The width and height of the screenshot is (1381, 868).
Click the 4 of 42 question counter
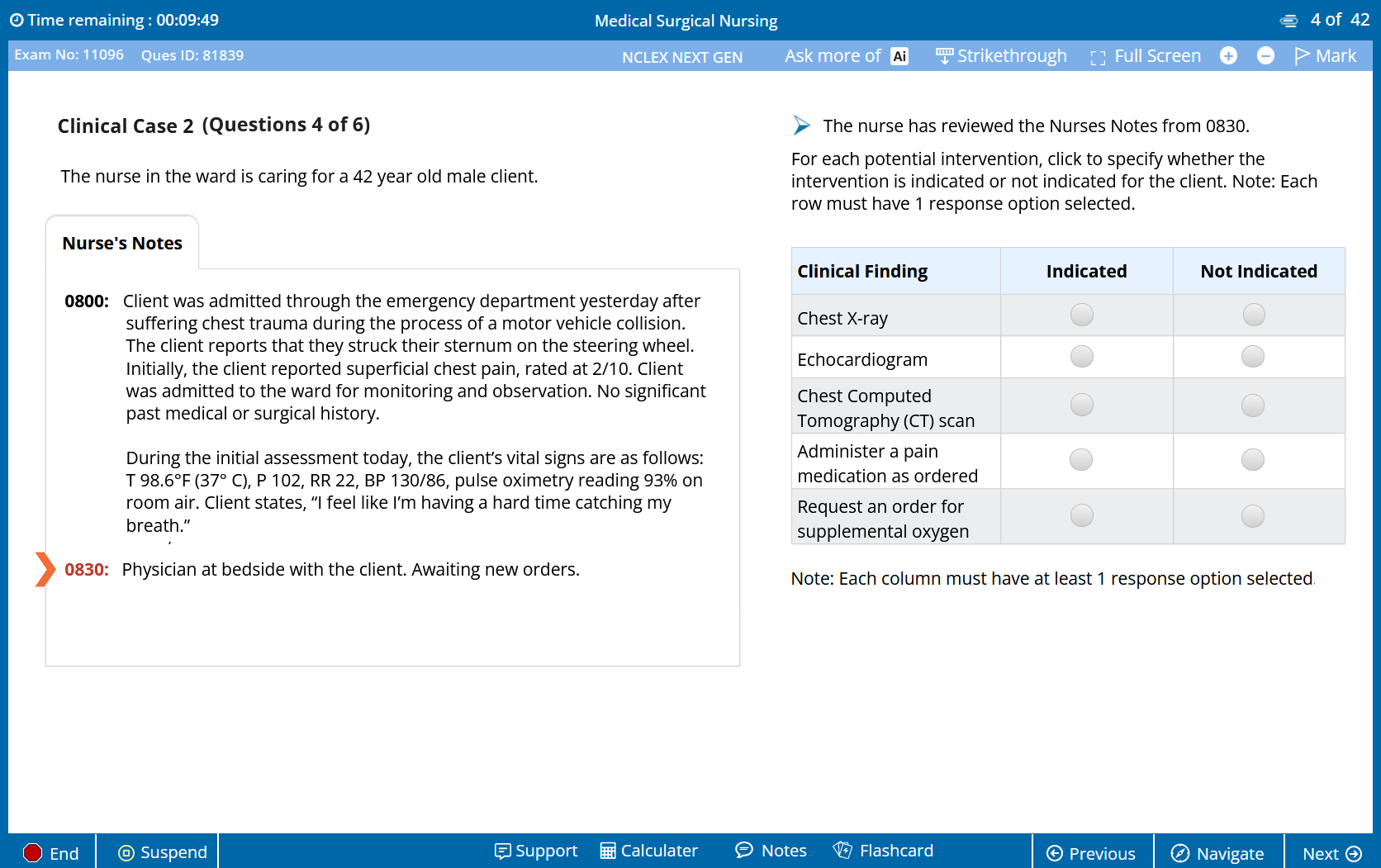coord(1340,19)
